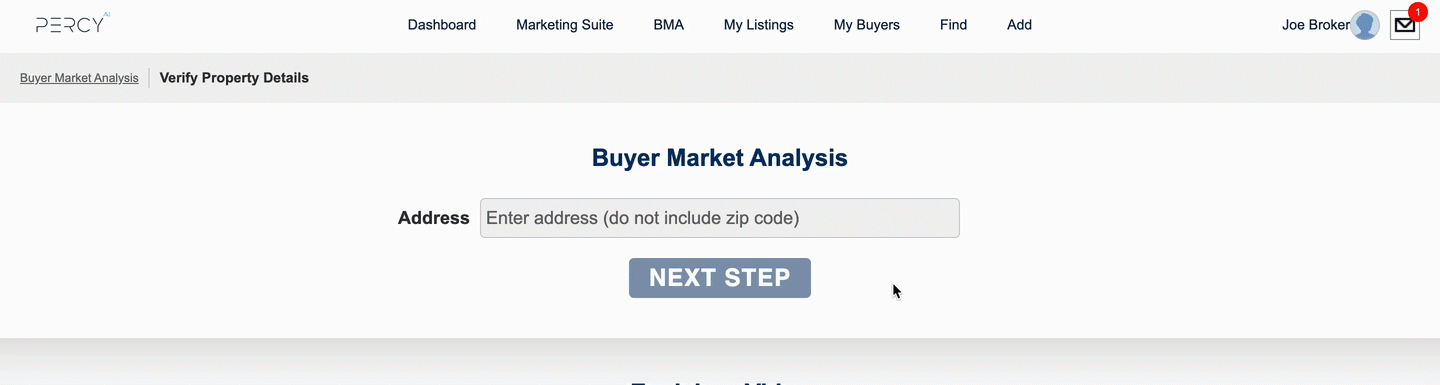Click the Joe Broker user name
Image resolution: width=1440 pixels, height=385 pixels.
1315,25
